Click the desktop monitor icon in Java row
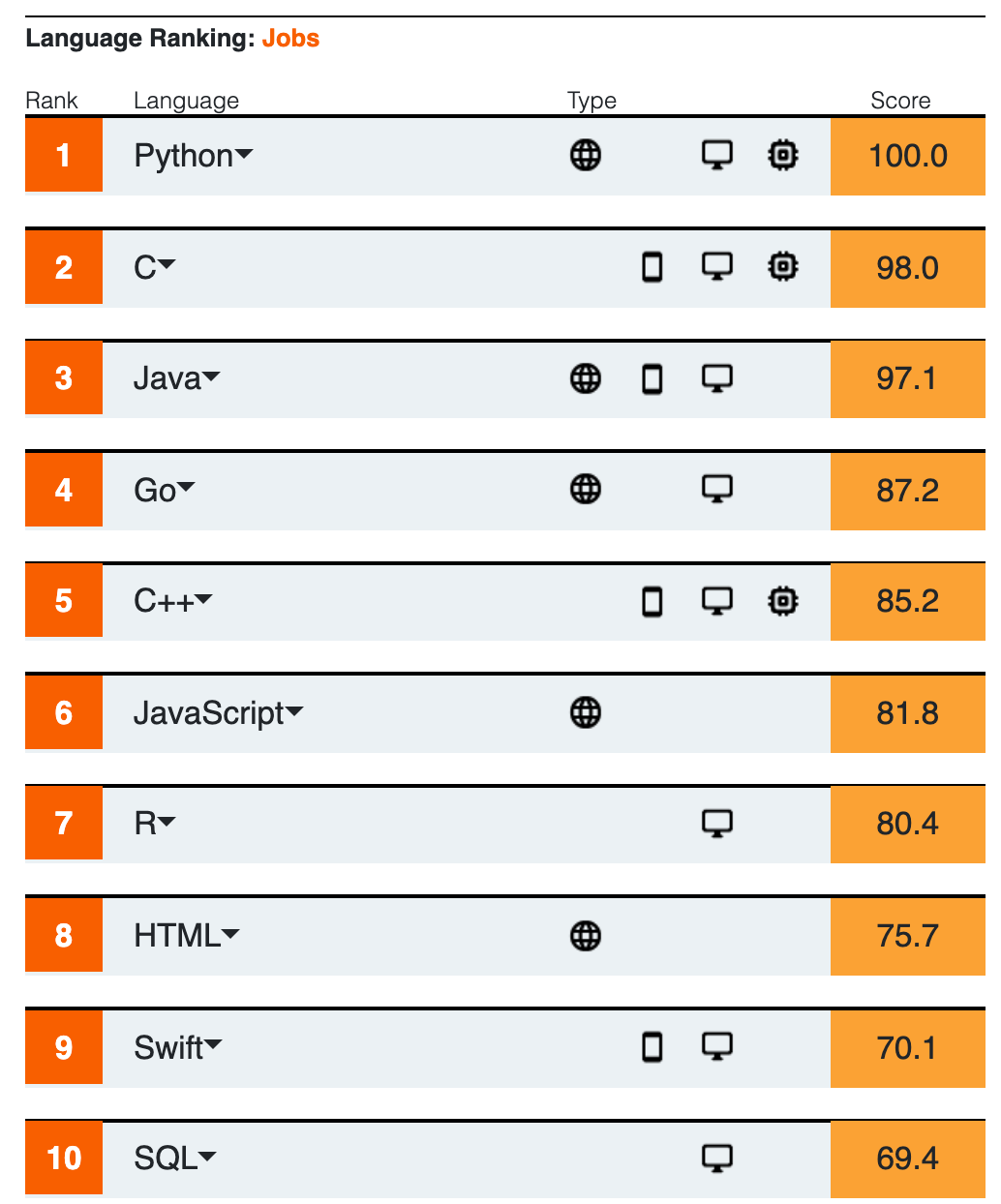 coord(716,378)
